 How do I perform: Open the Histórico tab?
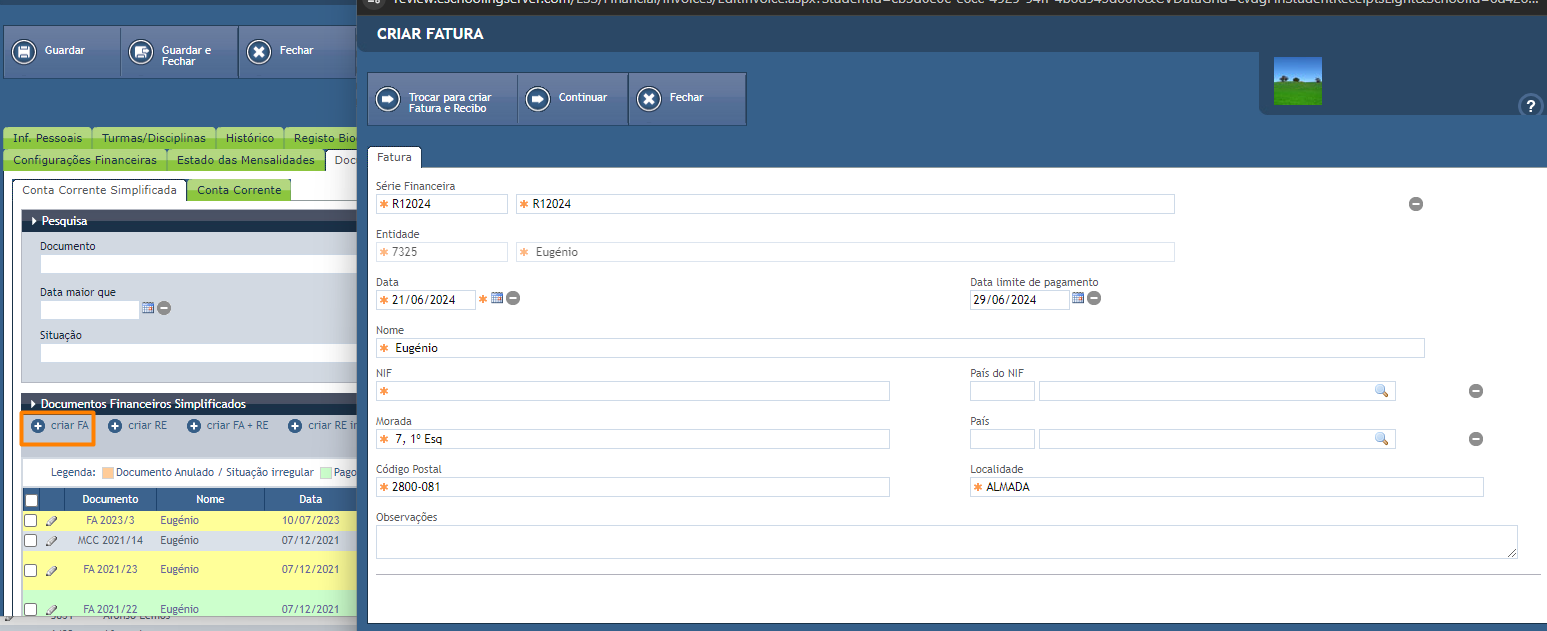(250, 138)
